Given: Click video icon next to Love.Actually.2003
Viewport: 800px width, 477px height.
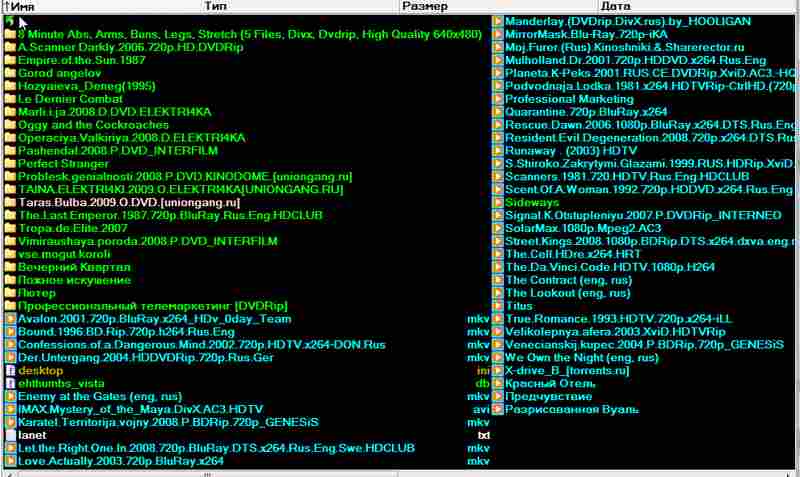Looking at the screenshot, I should [x=10, y=461].
